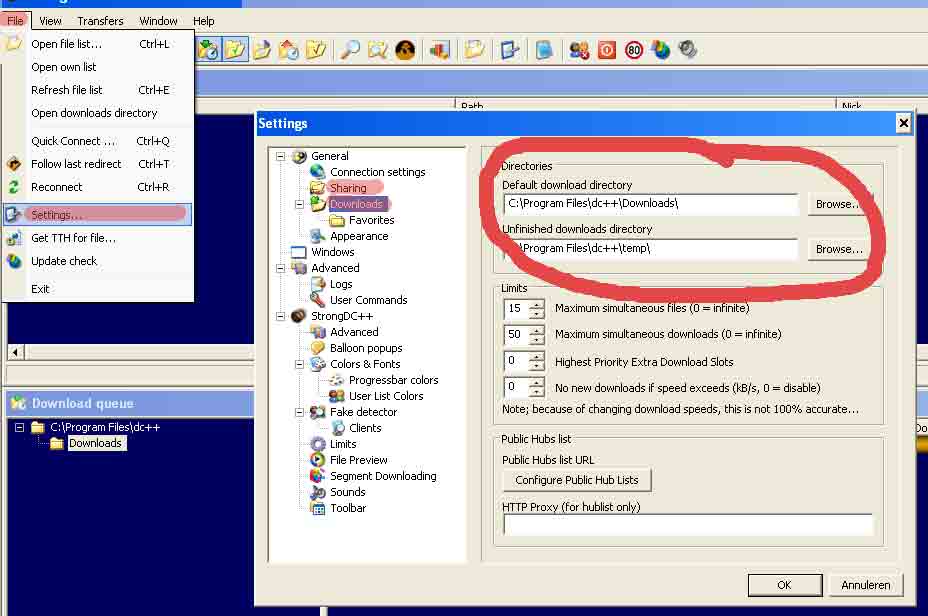Collapse the Fake detector tree node

(299, 412)
